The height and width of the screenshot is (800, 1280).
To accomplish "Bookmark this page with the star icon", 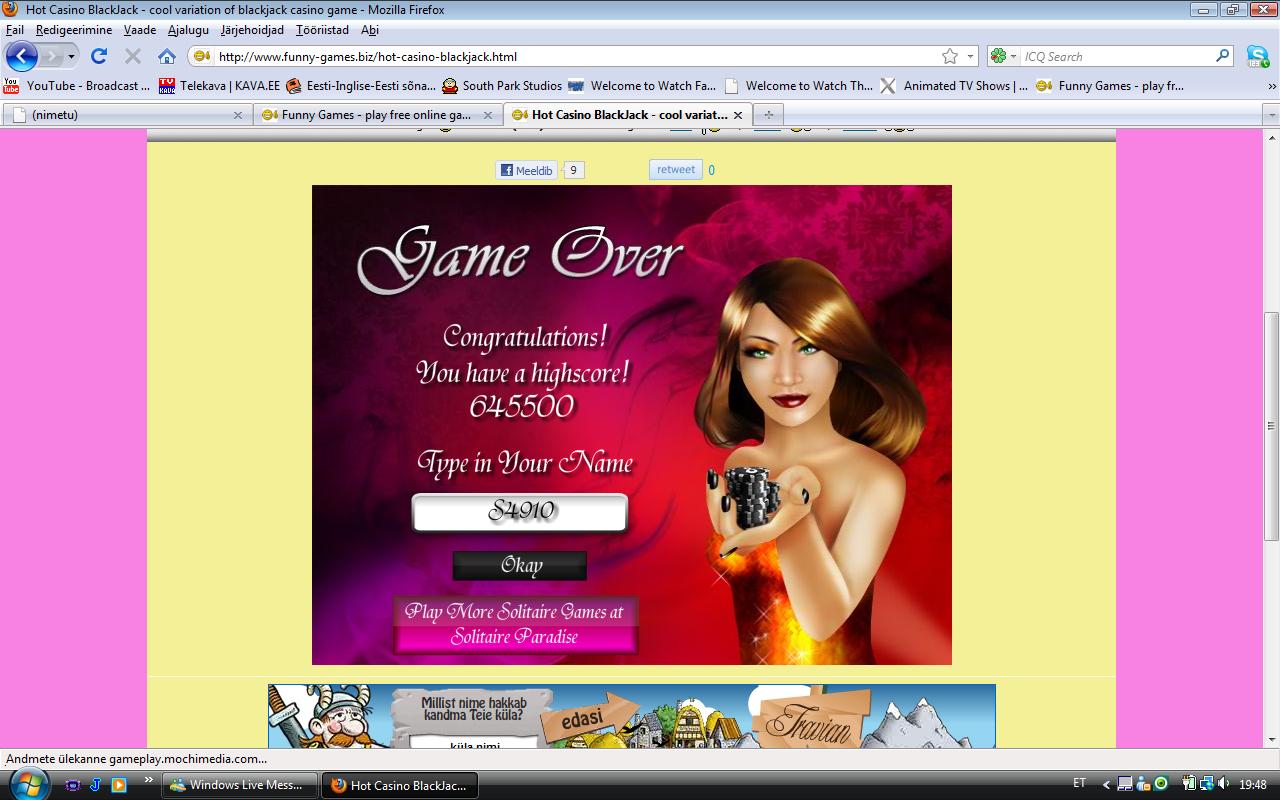I will tap(949, 56).
